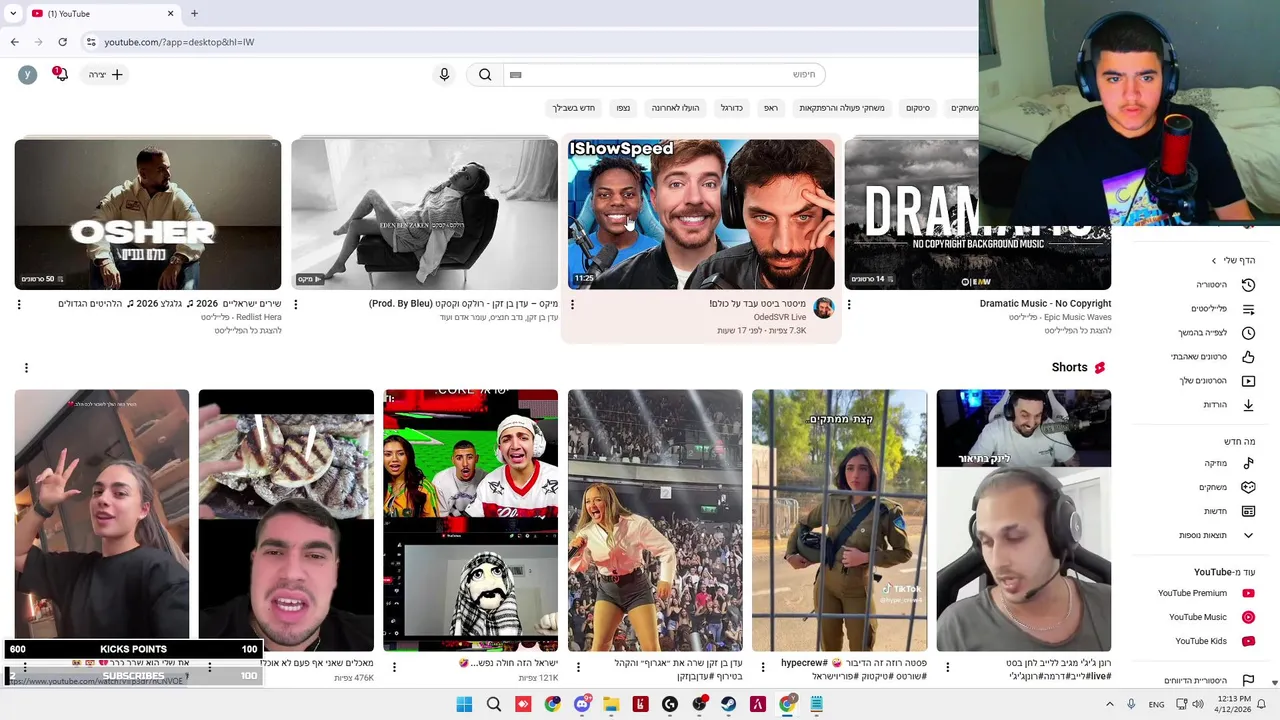Click the browser address bar URL
The width and height of the screenshot is (1280, 720).
click(x=179, y=42)
